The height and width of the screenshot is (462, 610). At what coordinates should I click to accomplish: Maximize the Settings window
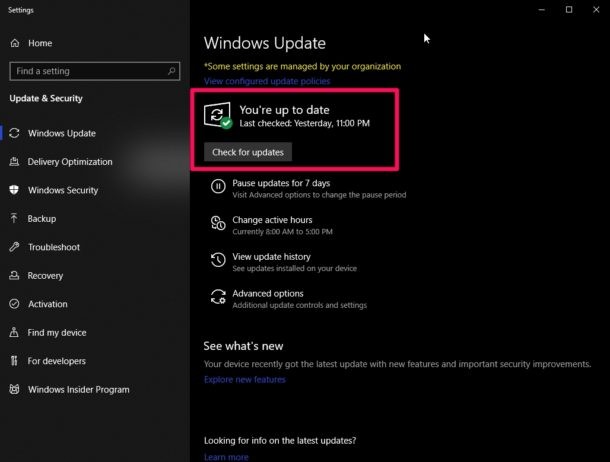(569, 10)
